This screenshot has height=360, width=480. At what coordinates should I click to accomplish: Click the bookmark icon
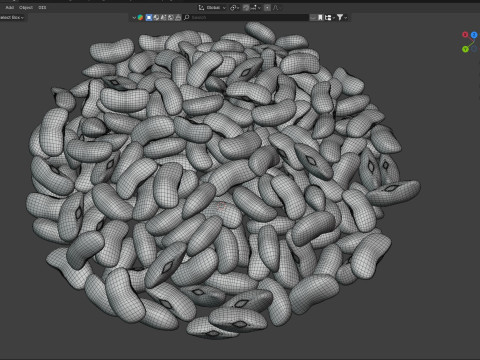(x=320, y=17)
